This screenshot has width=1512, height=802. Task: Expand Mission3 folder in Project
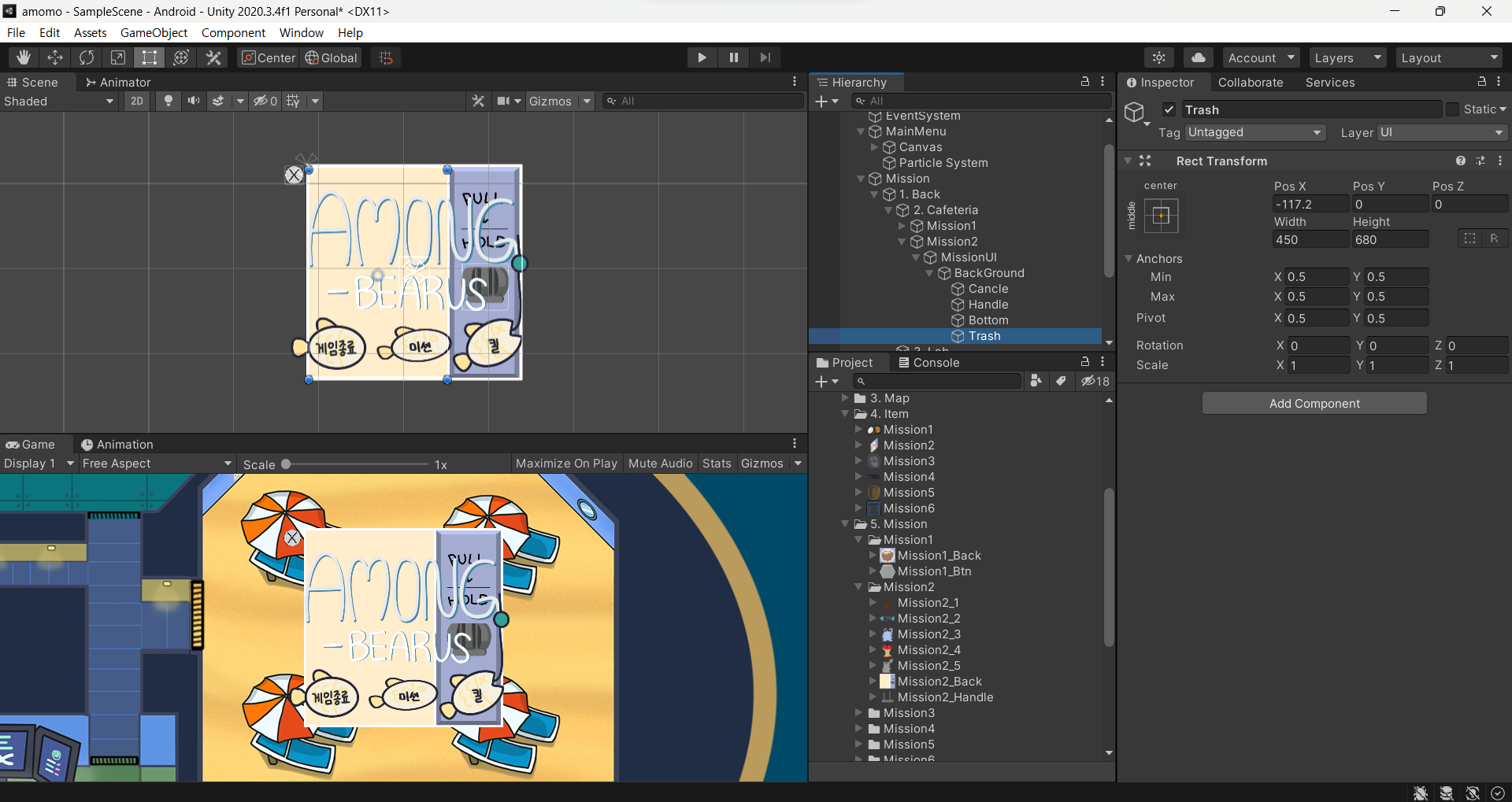[859, 713]
